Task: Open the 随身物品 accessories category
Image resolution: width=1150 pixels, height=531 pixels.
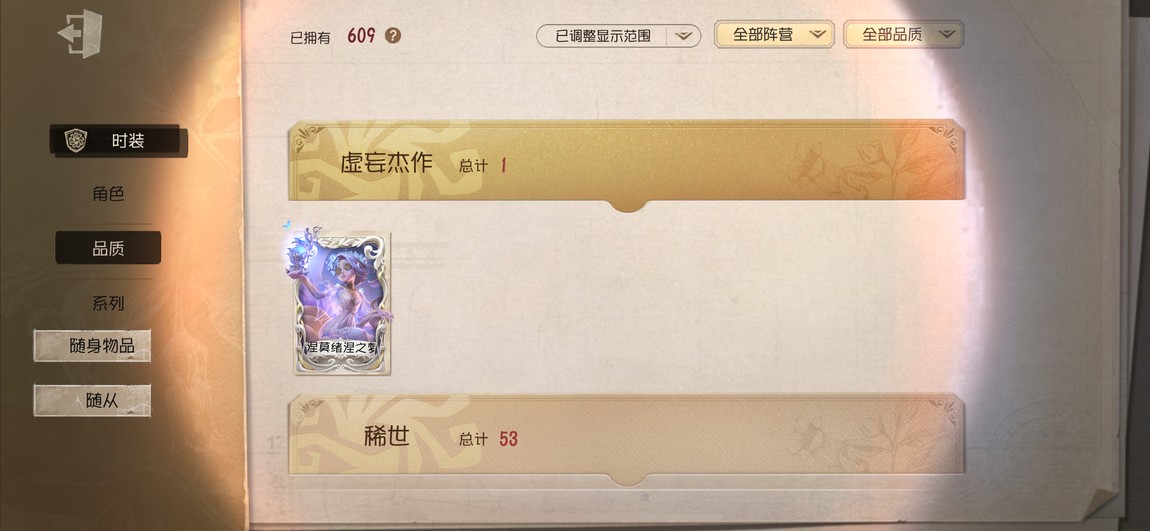Action: tap(92, 345)
